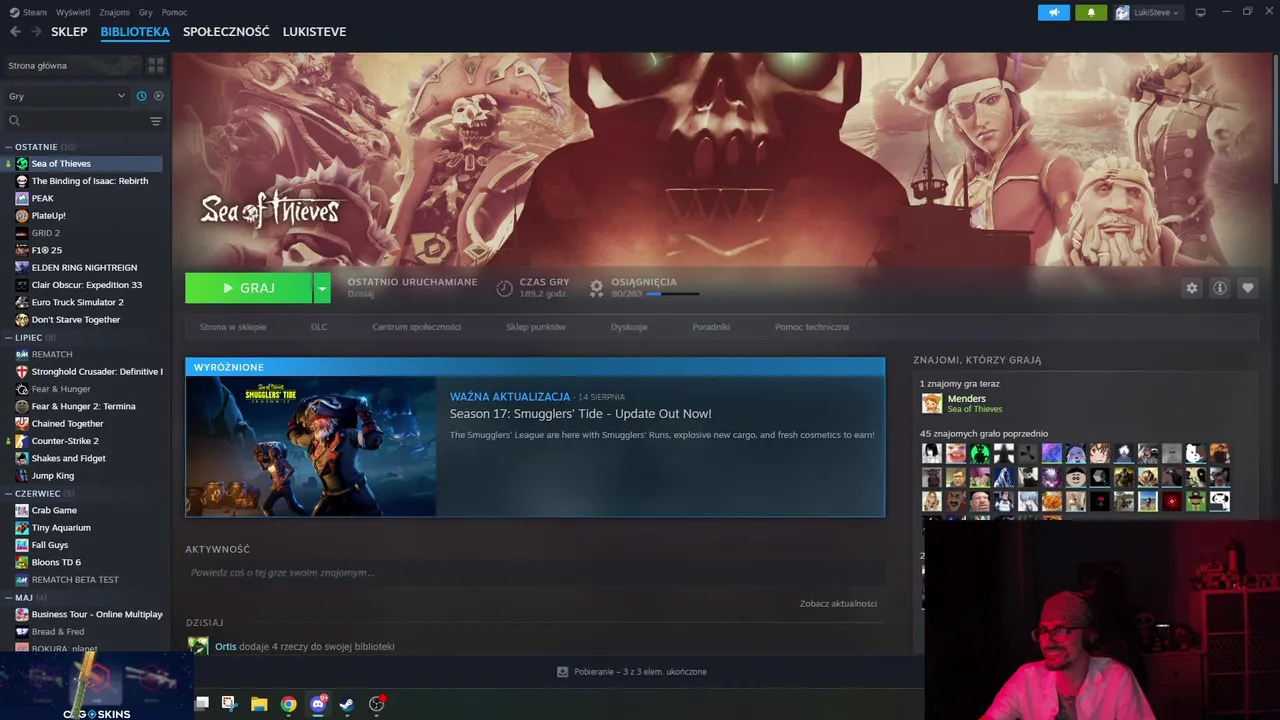Open the Pomoc menu

pos(174,12)
